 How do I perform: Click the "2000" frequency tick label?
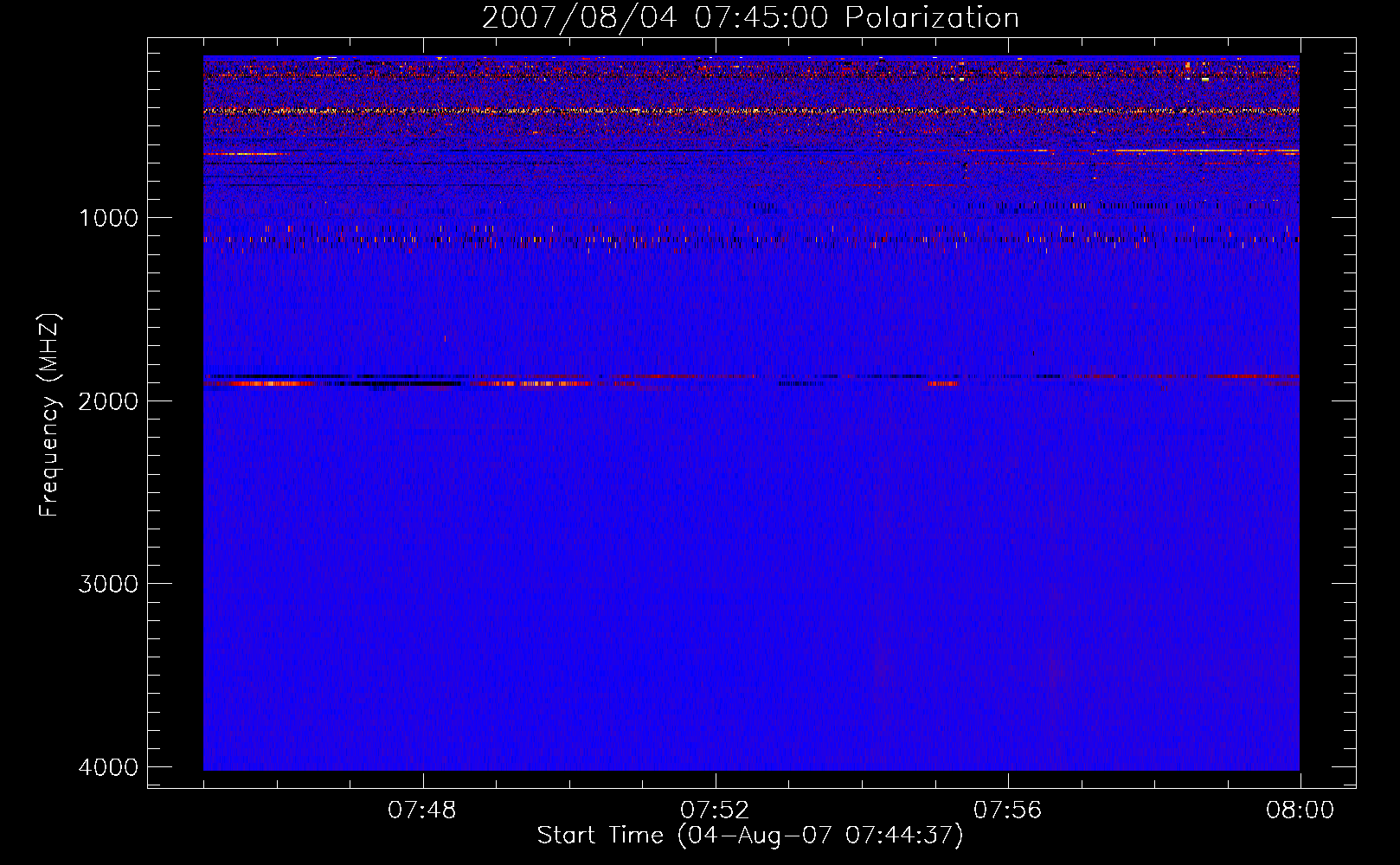click(108, 401)
